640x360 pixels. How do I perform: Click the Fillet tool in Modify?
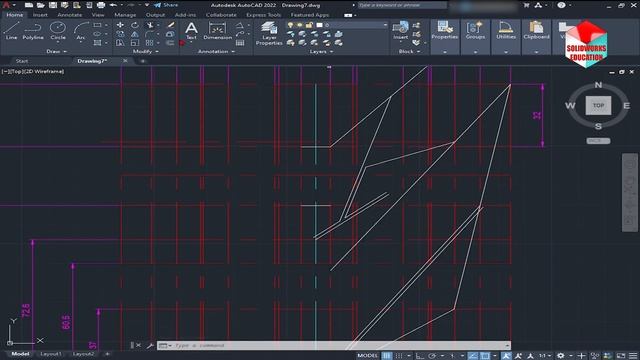[149, 34]
